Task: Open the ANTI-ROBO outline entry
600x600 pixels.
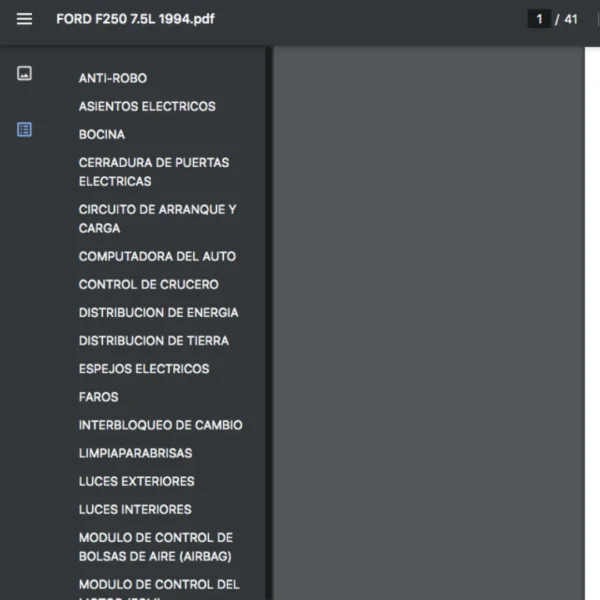Action: 113,78
